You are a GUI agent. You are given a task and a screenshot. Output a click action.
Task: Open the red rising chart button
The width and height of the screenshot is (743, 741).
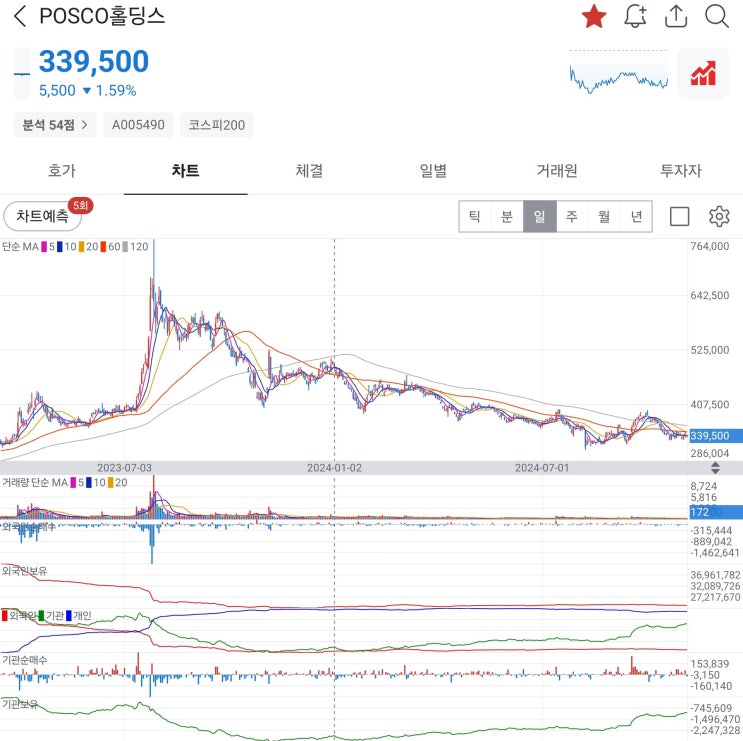click(703, 73)
